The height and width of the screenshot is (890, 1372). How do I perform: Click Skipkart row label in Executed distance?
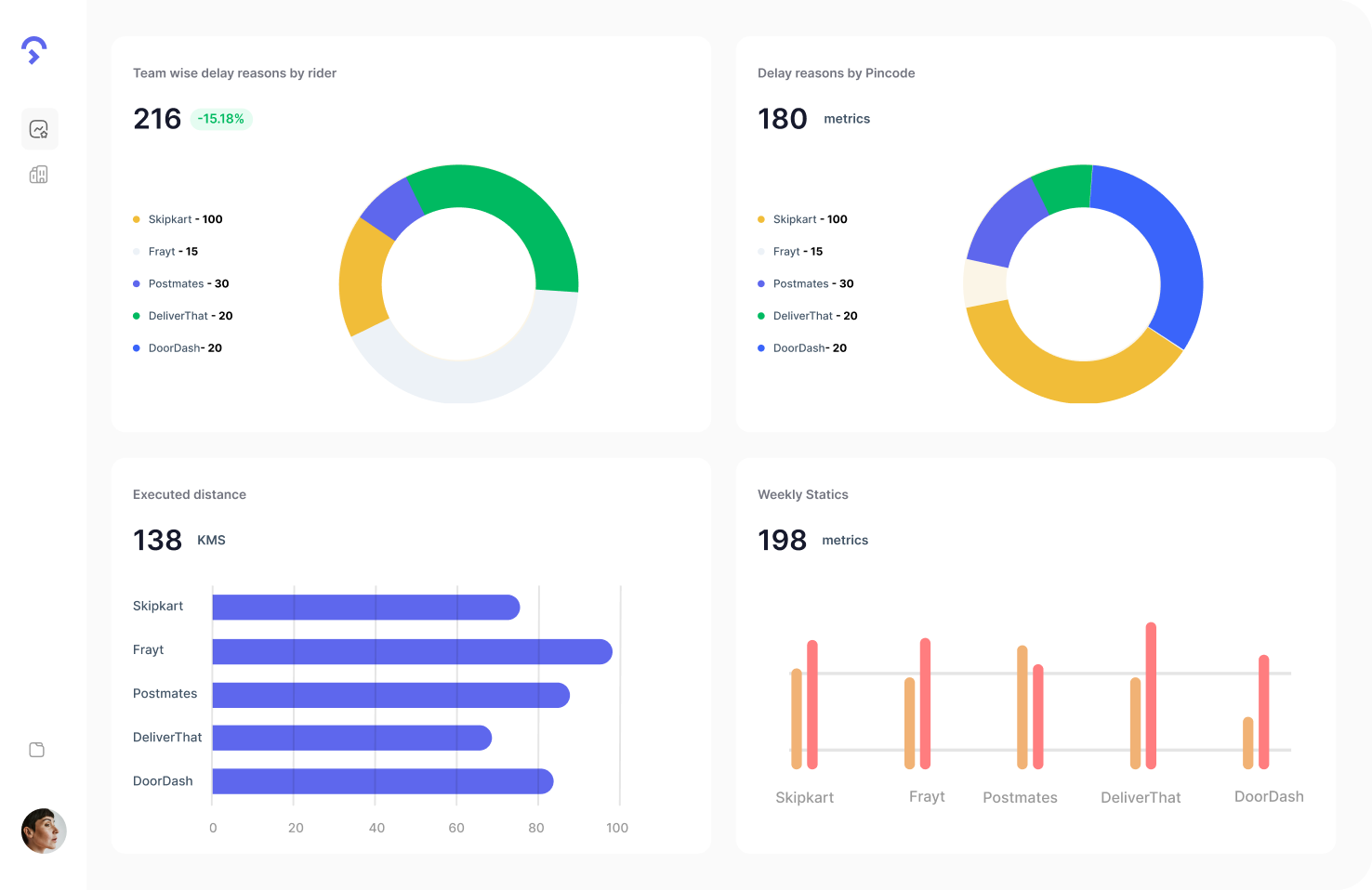pos(158,606)
